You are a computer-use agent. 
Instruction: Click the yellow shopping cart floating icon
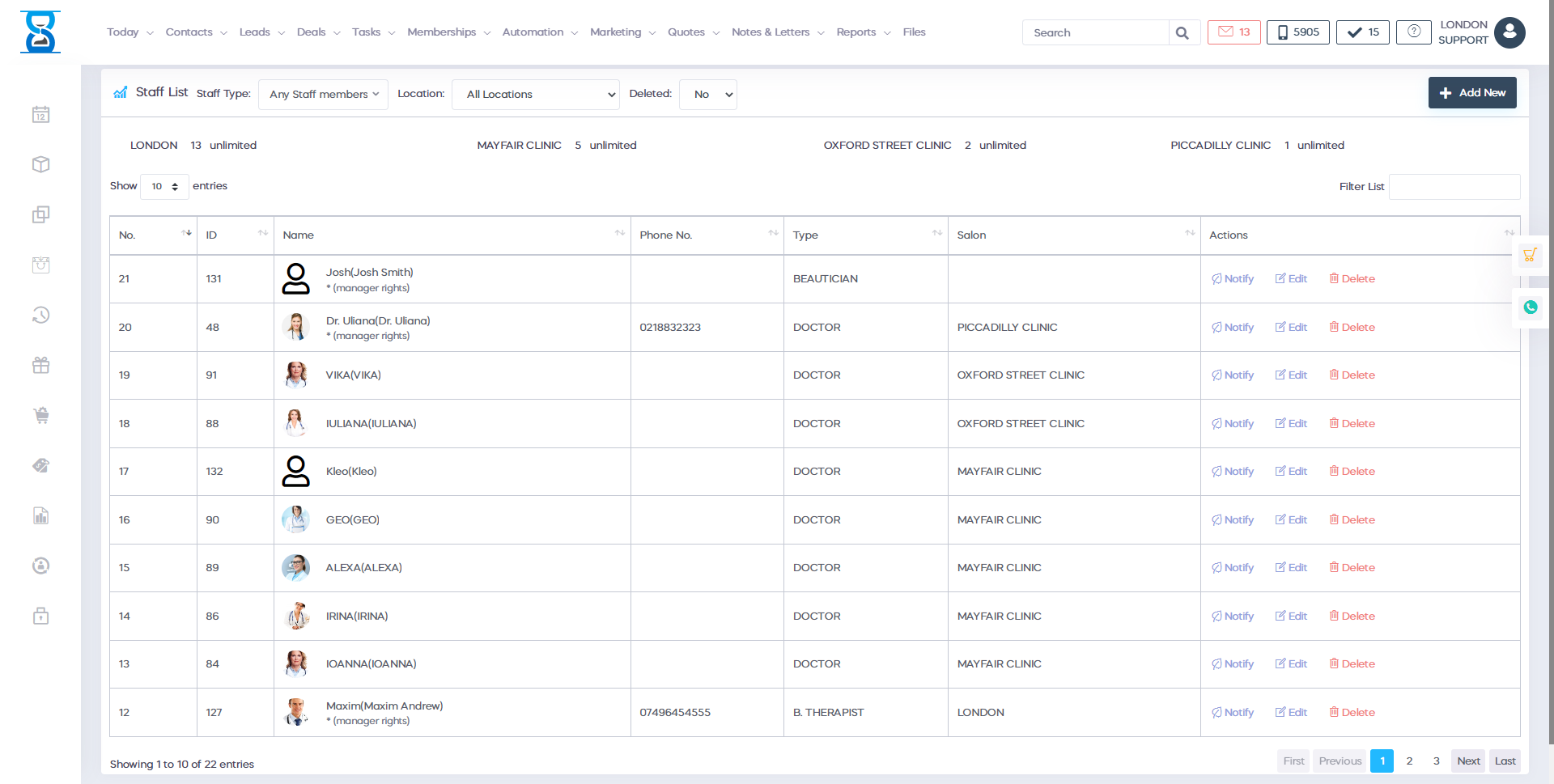click(1530, 256)
